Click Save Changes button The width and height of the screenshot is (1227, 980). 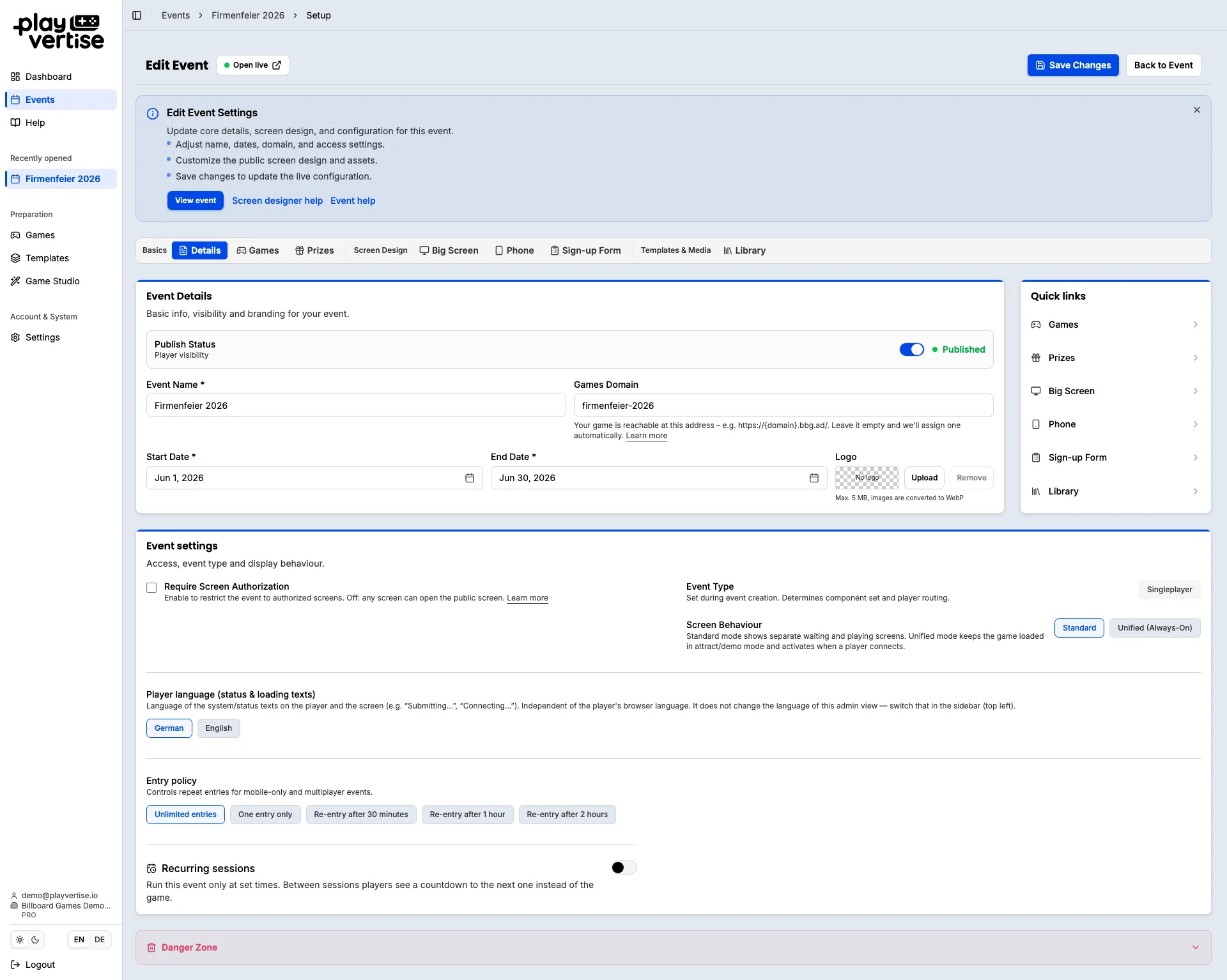coord(1073,65)
